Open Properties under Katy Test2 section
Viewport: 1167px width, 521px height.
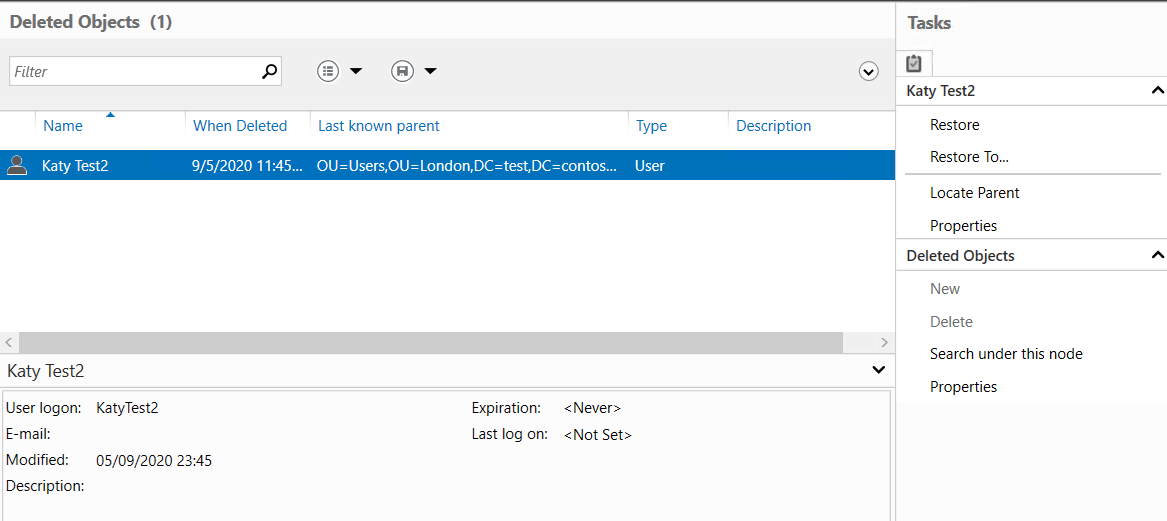click(963, 226)
